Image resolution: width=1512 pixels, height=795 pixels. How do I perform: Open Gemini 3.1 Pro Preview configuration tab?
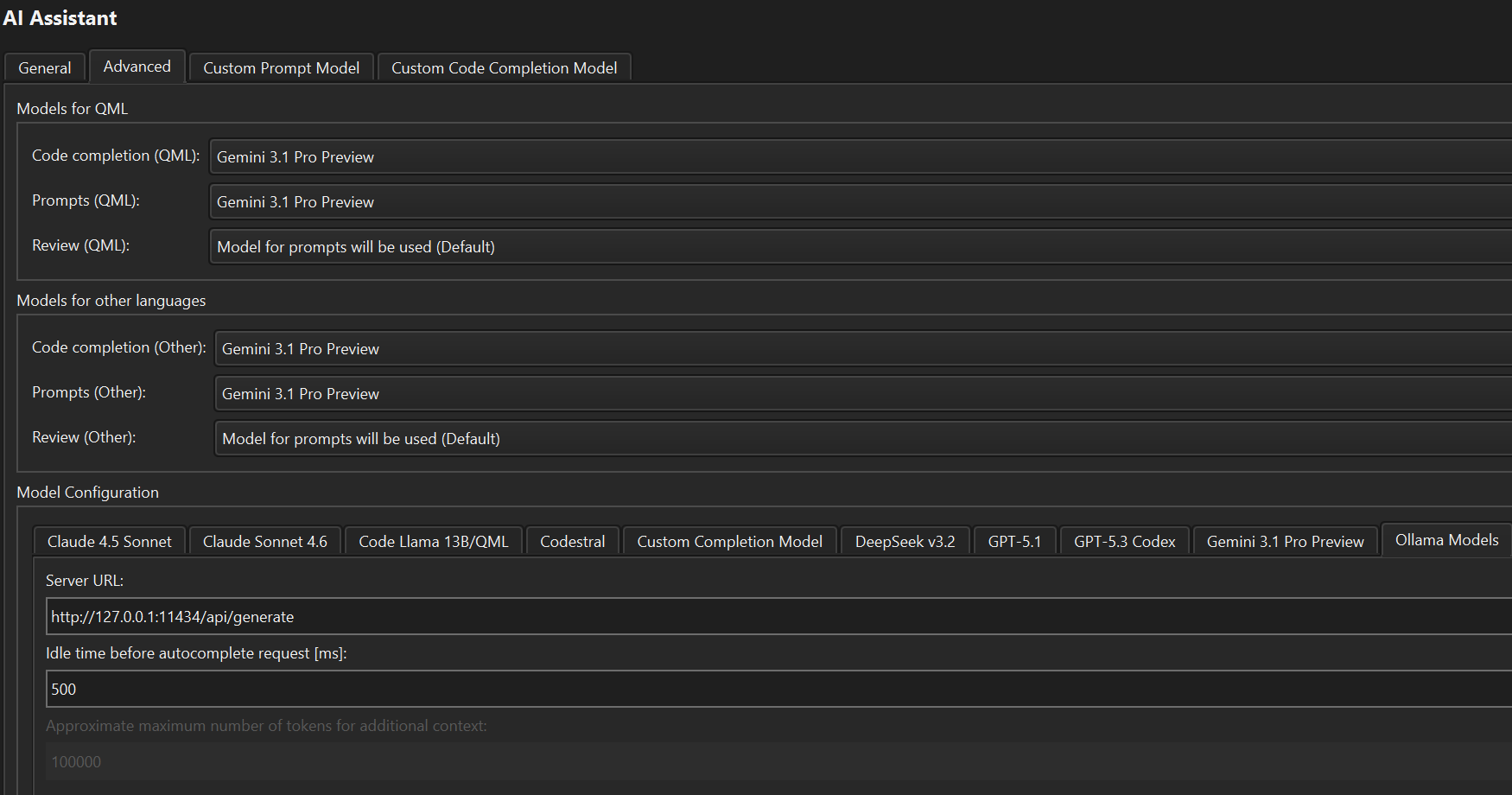tap(1285, 542)
